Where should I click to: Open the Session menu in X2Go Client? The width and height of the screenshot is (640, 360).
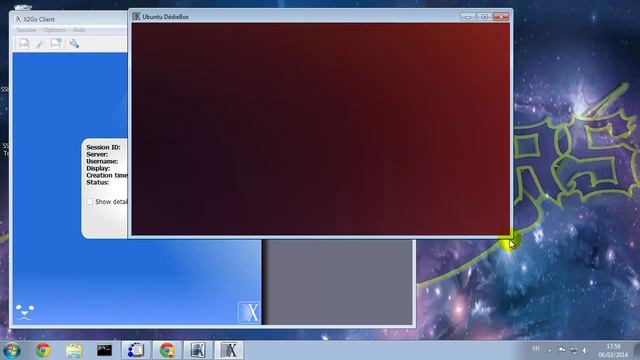26,30
